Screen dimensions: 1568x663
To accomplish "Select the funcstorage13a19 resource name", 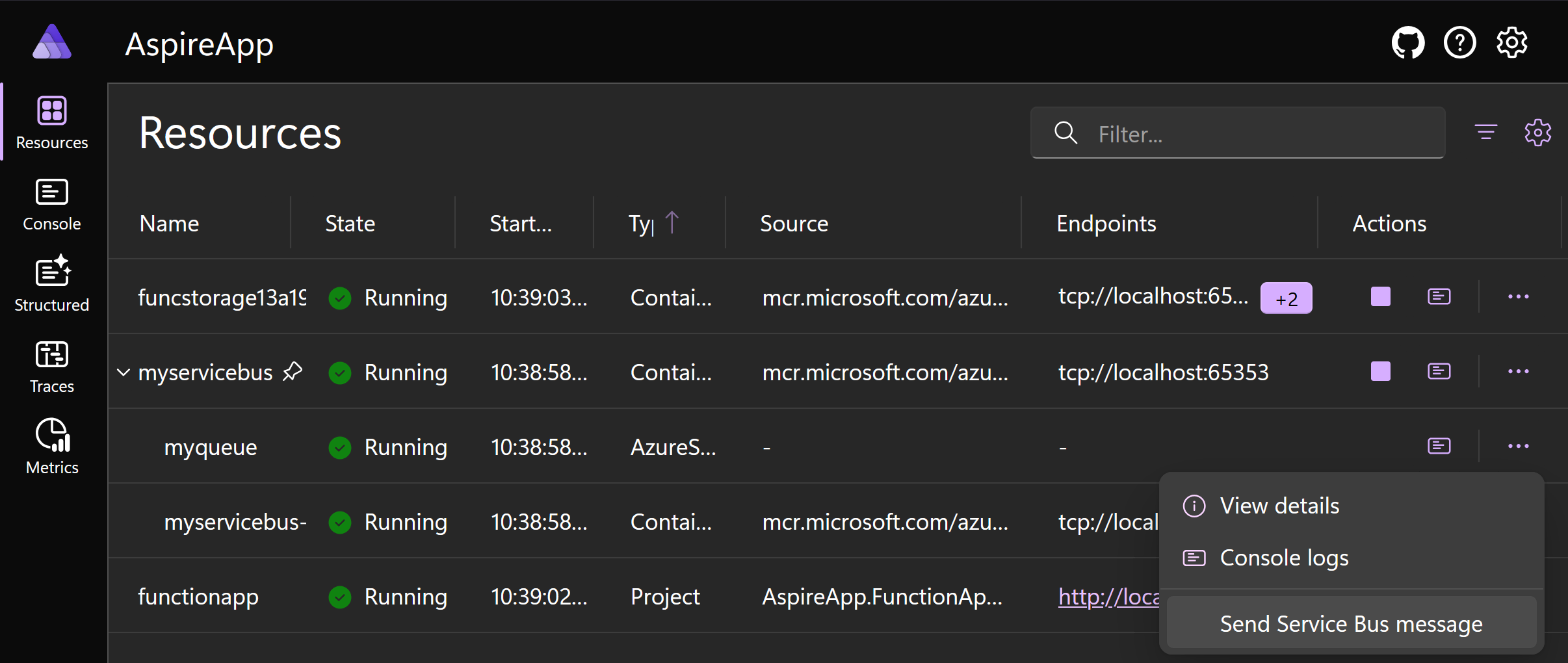I will (222, 298).
